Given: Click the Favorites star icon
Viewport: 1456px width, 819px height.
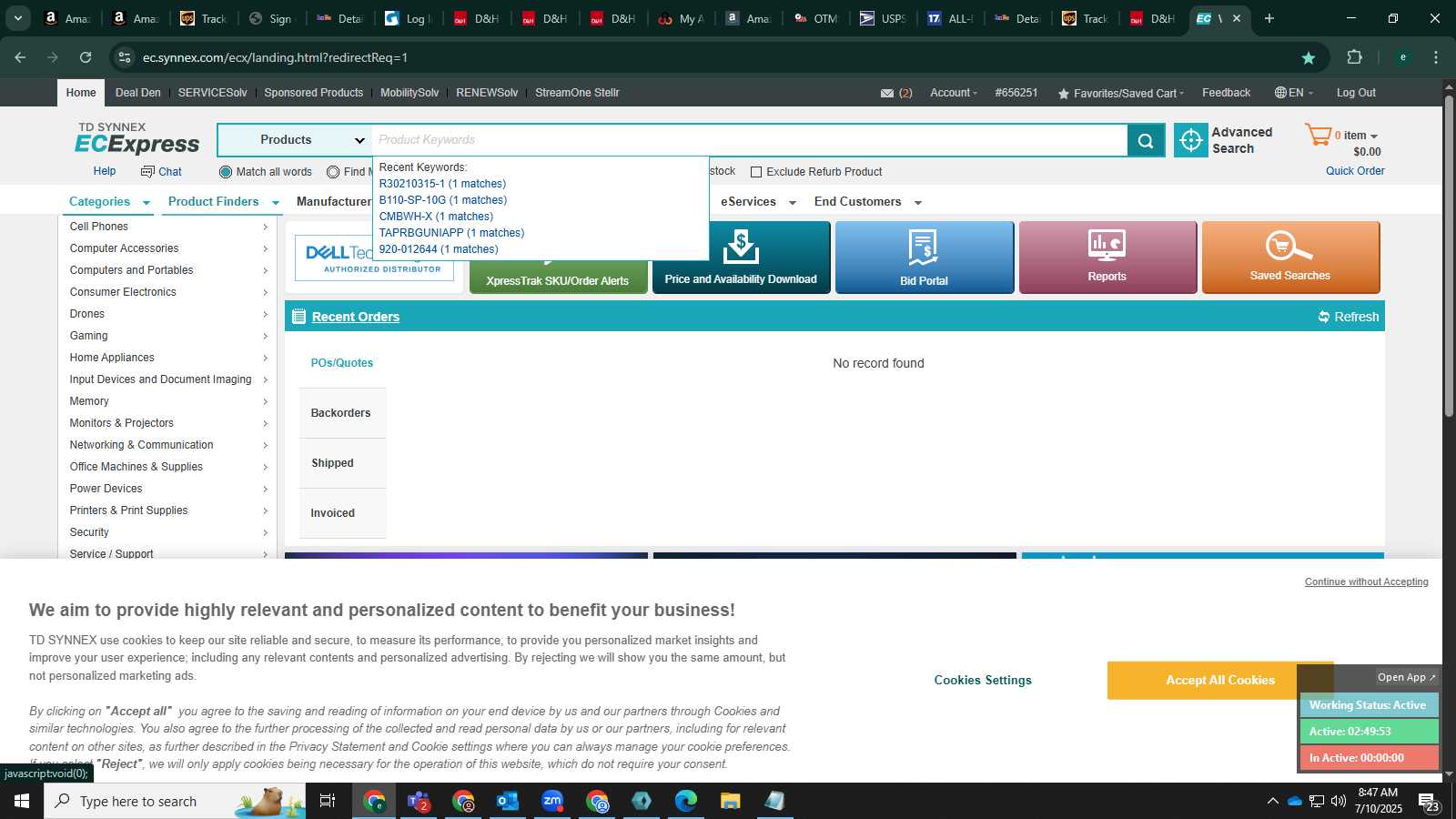Looking at the screenshot, I should point(1063,94).
